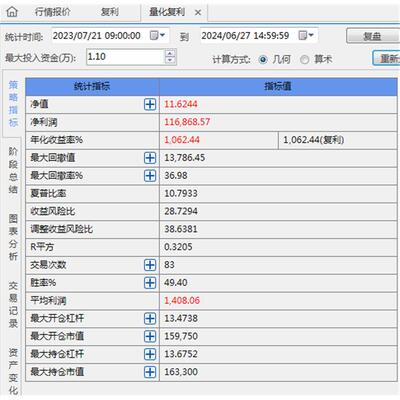This screenshot has width=400, height=400.
Task: Click 统计指标 column header
Action: pyautogui.click(x=92, y=87)
